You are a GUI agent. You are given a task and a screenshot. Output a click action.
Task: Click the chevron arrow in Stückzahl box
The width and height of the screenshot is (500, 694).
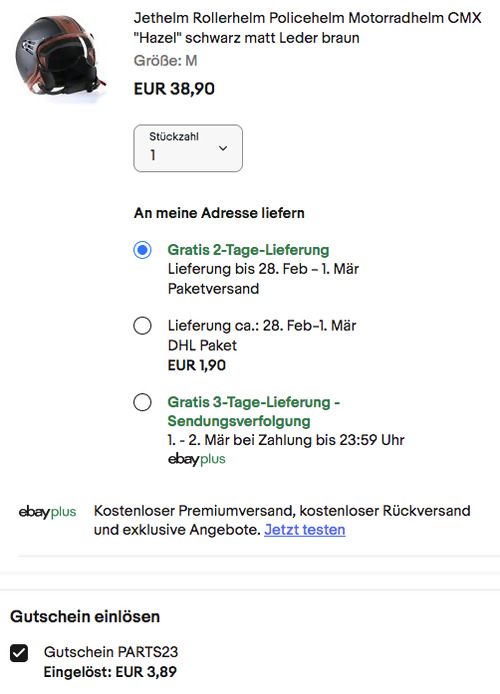pyautogui.click(x=223, y=148)
